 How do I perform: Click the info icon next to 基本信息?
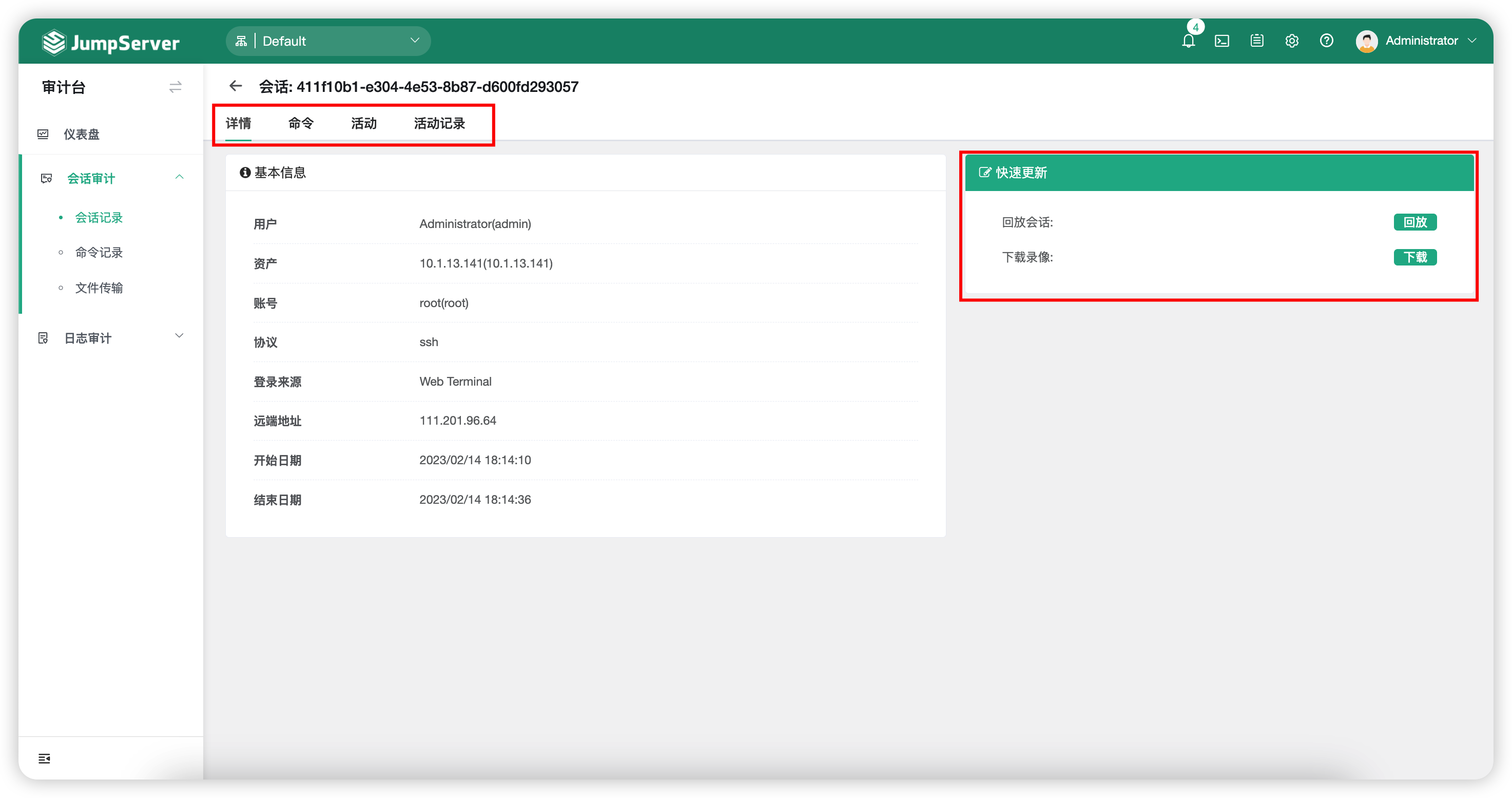(x=245, y=173)
